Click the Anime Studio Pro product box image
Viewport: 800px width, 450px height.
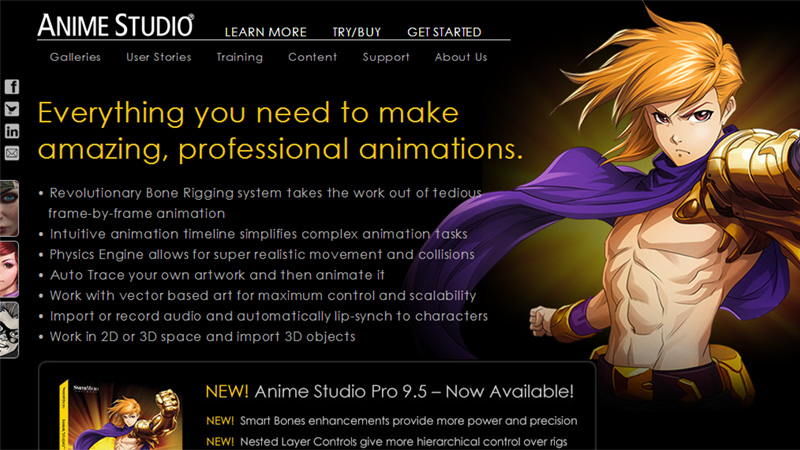pyautogui.click(x=120, y=415)
